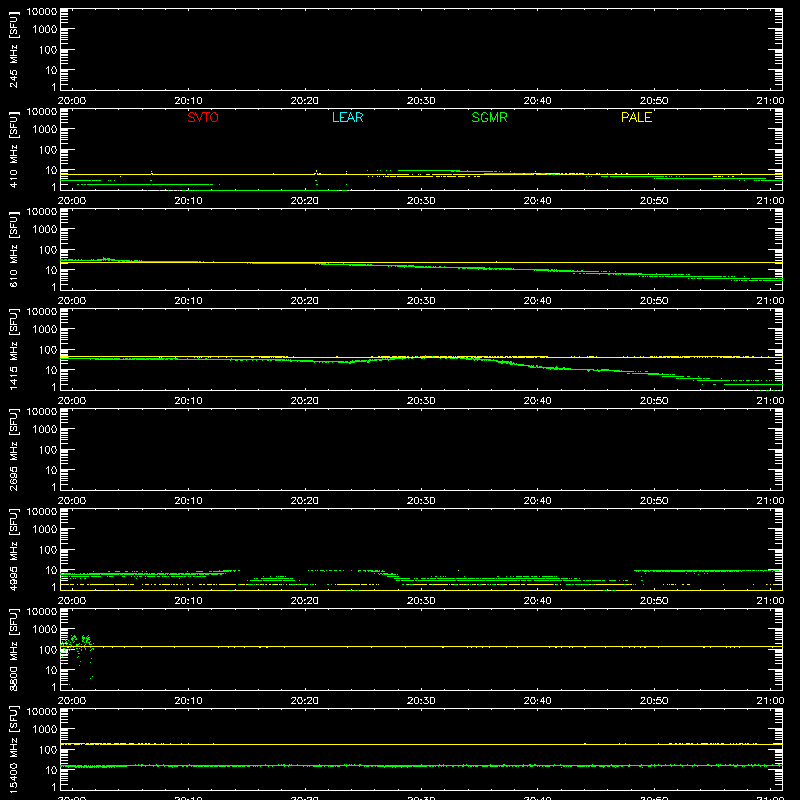800x800 pixels.
Task: Click the 1000 tick of 2695 MHz plot
Action: [45, 430]
